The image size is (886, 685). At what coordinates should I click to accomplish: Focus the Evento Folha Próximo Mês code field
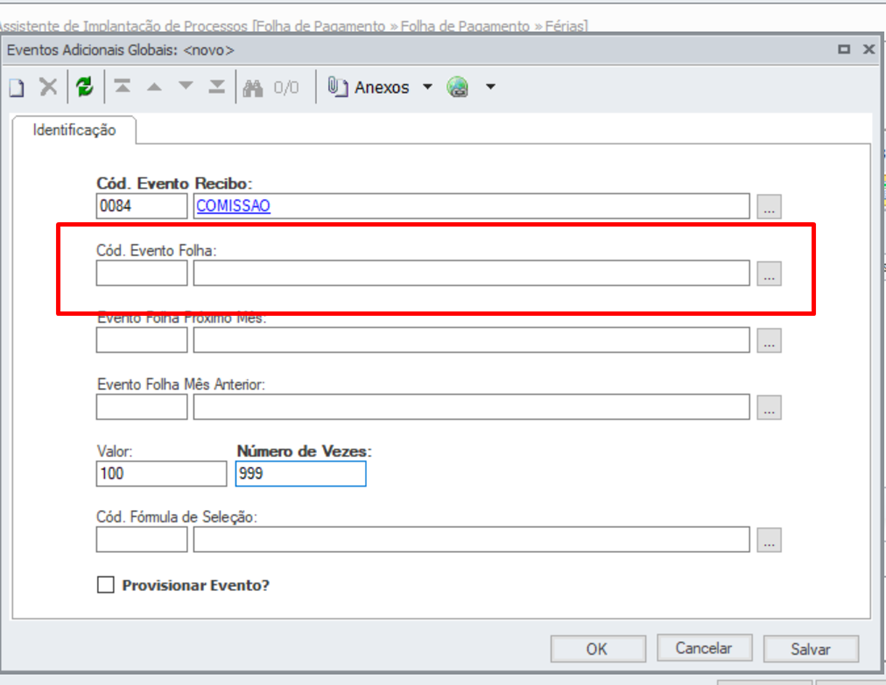pyautogui.click(x=142, y=340)
